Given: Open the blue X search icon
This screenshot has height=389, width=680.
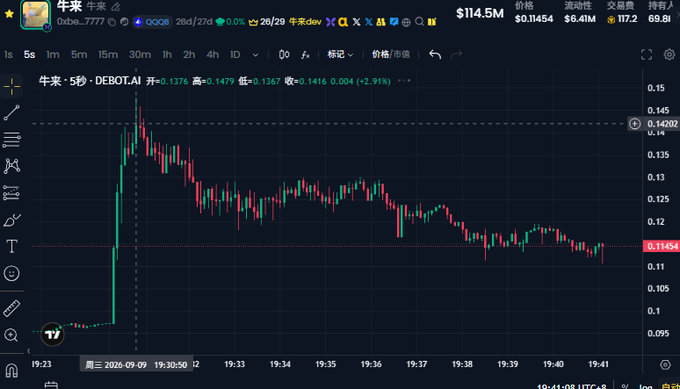Looking at the screenshot, I should (x=369, y=22).
